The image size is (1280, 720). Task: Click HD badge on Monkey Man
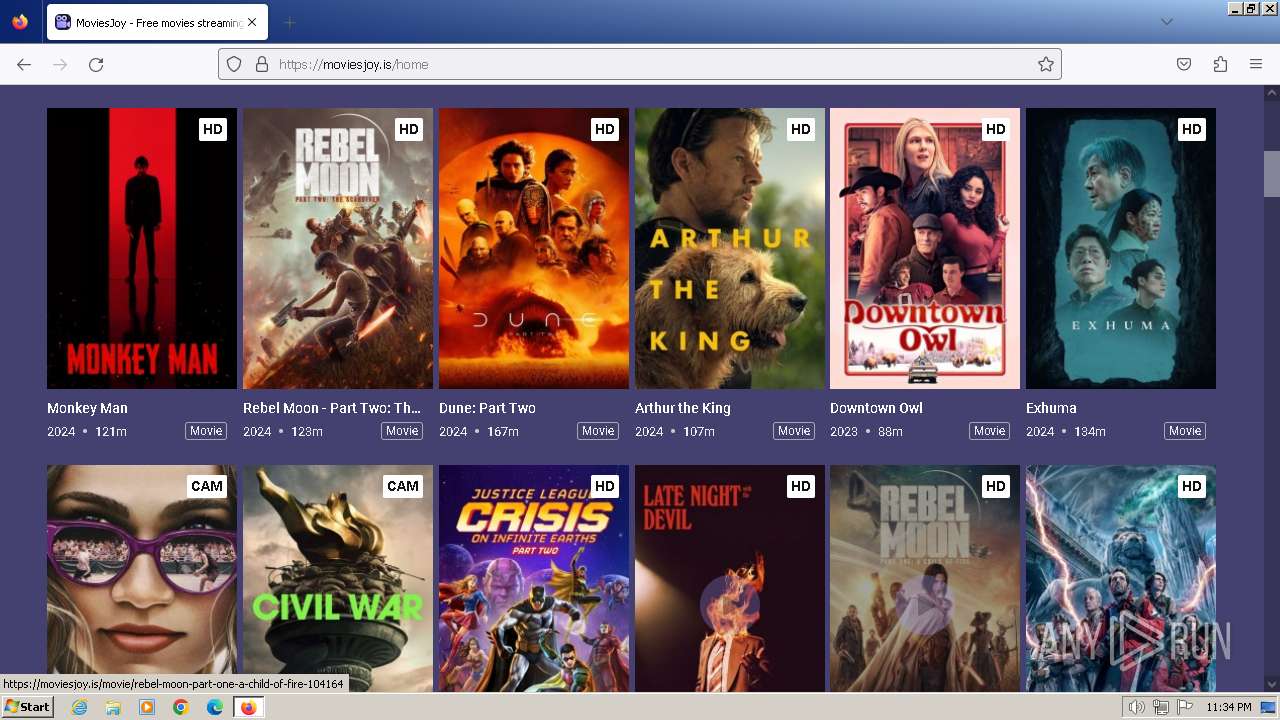[x=213, y=129]
